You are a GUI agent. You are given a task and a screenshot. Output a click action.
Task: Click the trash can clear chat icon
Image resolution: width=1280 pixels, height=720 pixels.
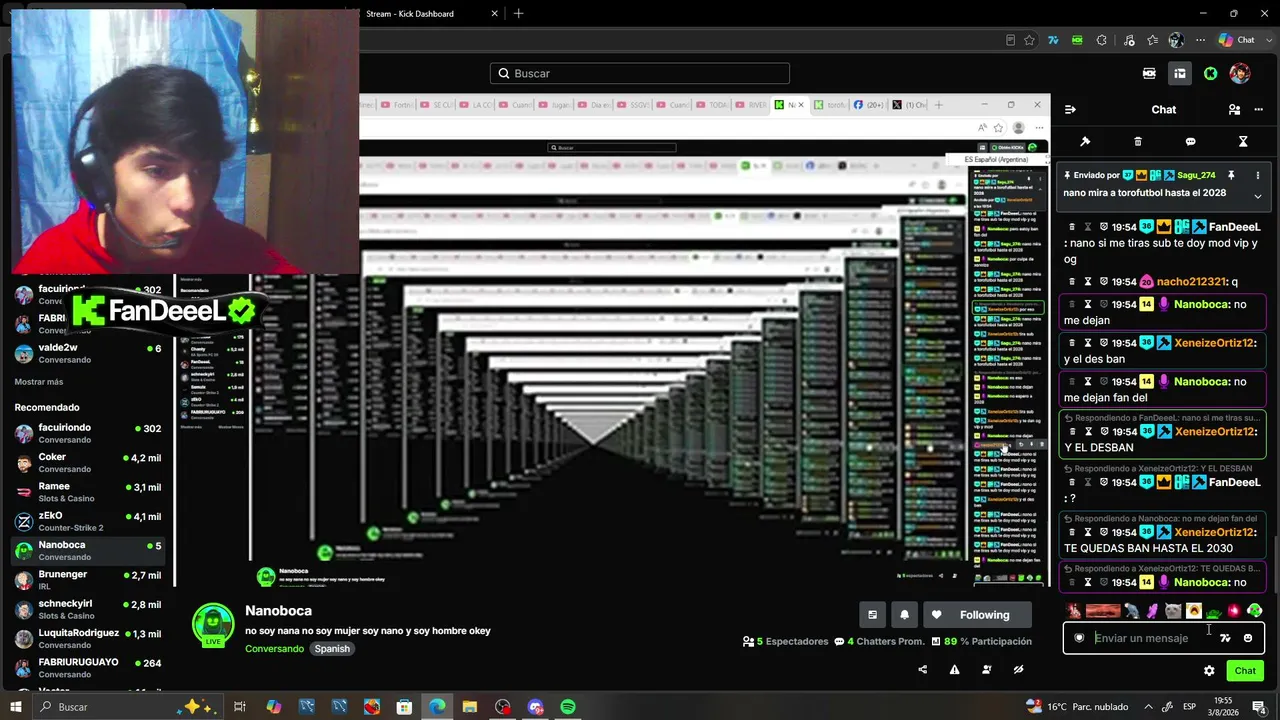(x=1138, y=142)
